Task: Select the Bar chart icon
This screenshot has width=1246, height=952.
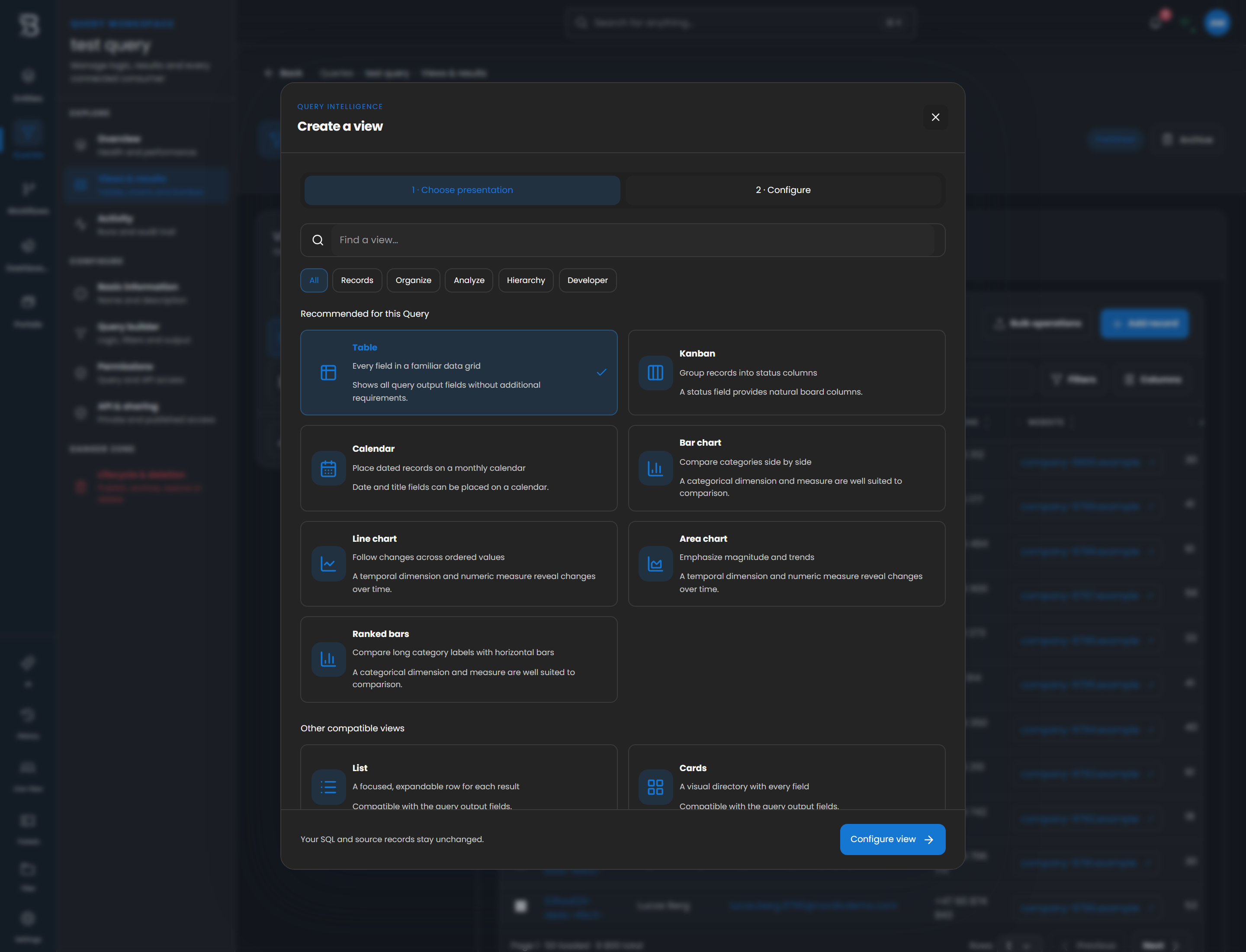Action: pos(655,468)
